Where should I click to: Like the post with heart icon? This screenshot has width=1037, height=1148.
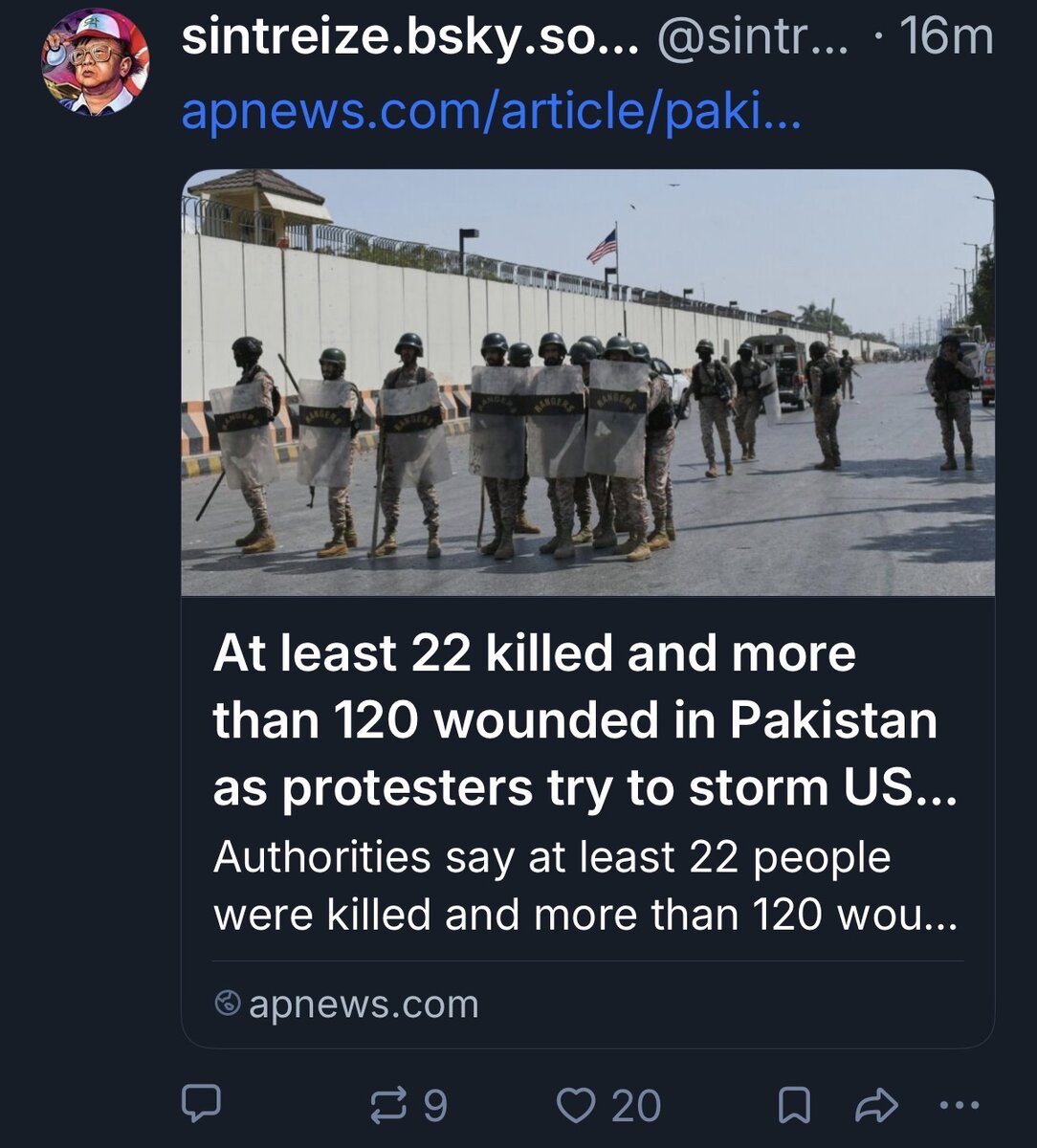click(576, 1106)
